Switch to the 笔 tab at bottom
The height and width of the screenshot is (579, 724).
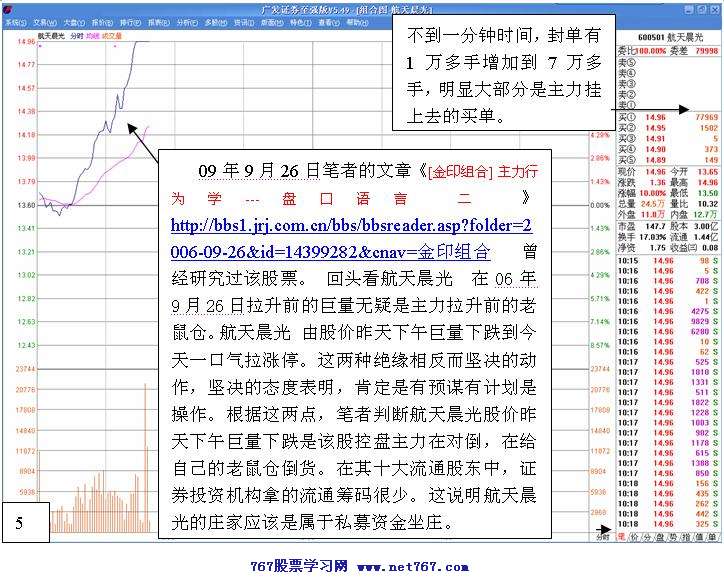(x=621, y=537)
